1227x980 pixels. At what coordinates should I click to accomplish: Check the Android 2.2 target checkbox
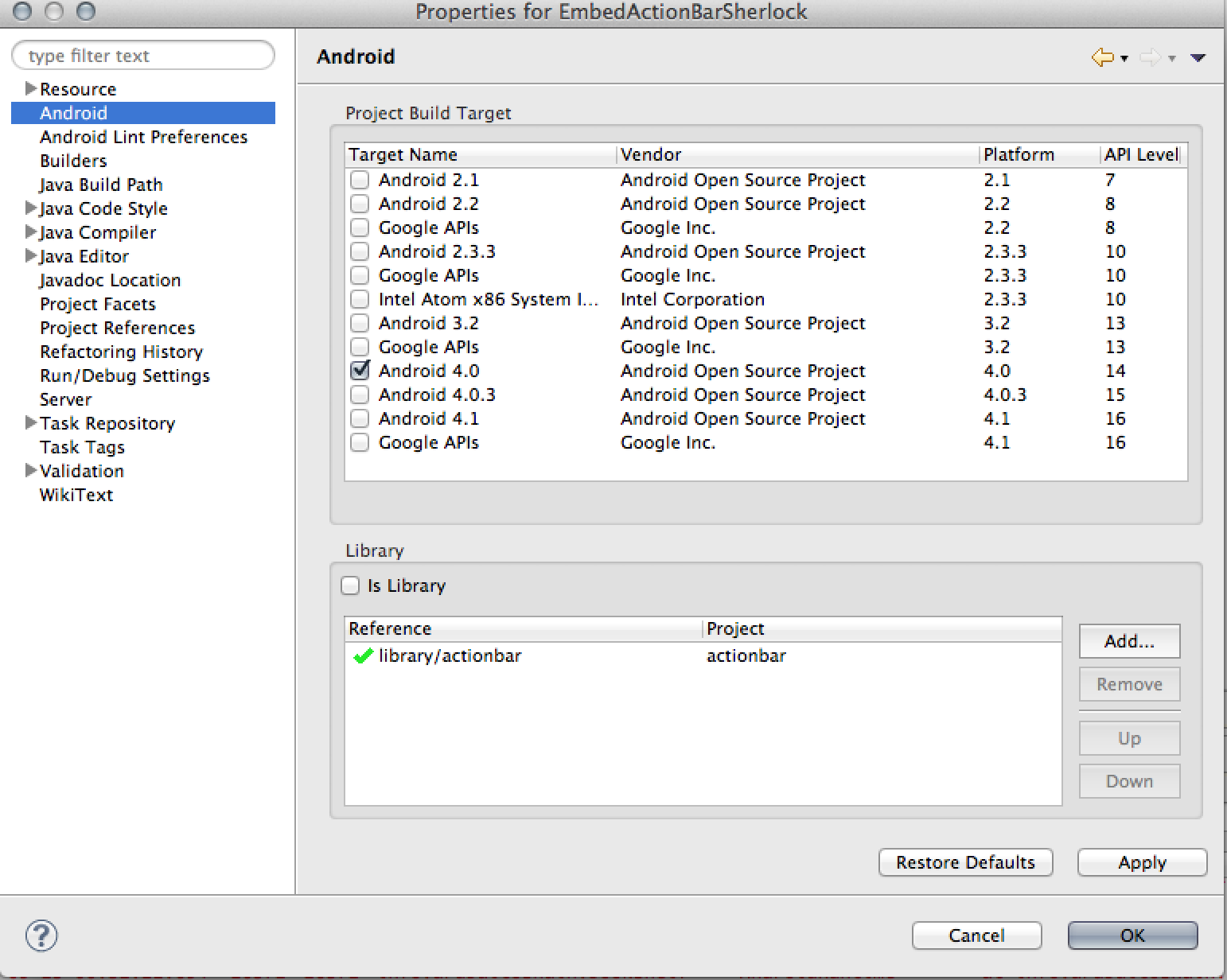click(360, 204)
